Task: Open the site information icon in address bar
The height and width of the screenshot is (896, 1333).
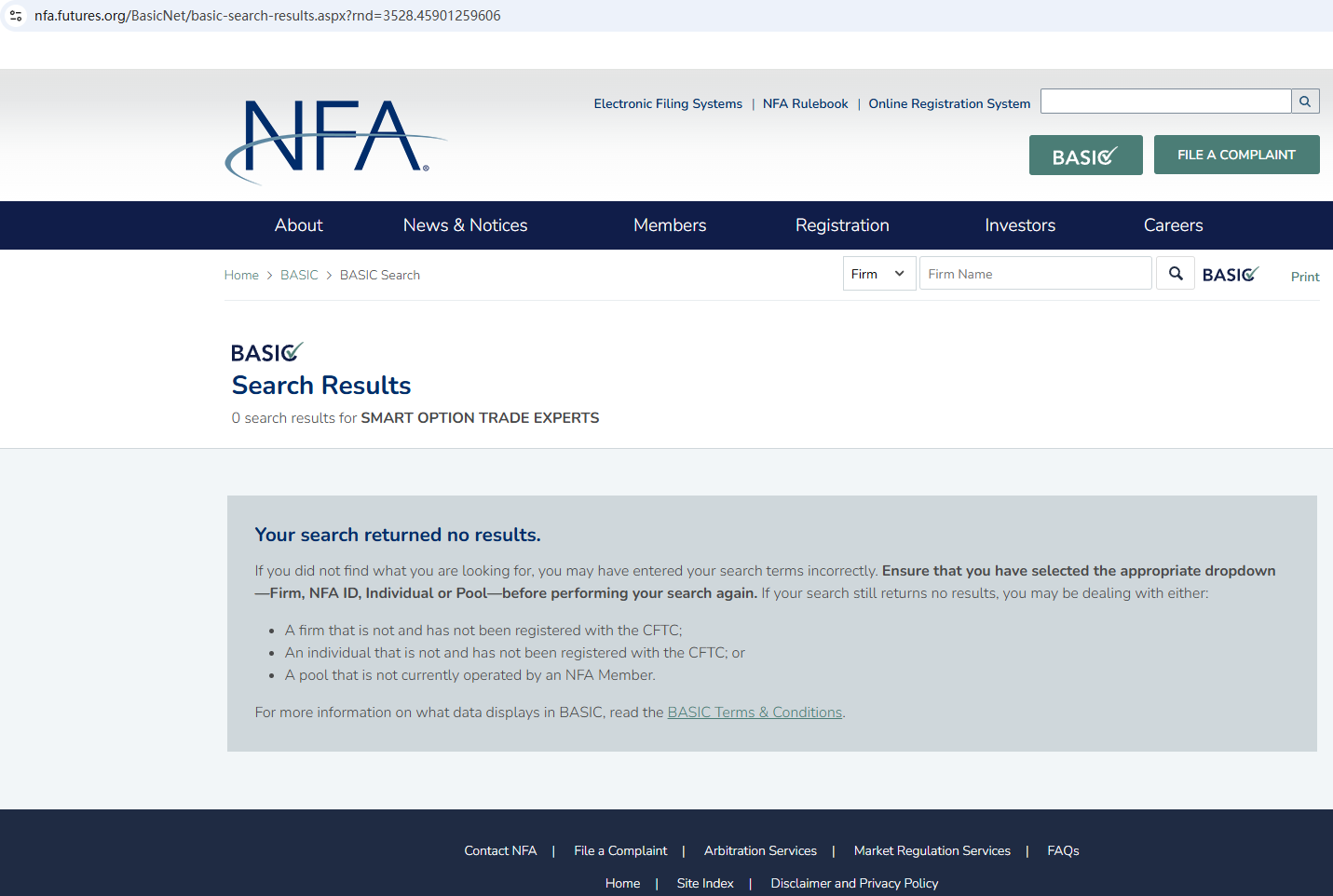Action: click(x=16, y=16)
